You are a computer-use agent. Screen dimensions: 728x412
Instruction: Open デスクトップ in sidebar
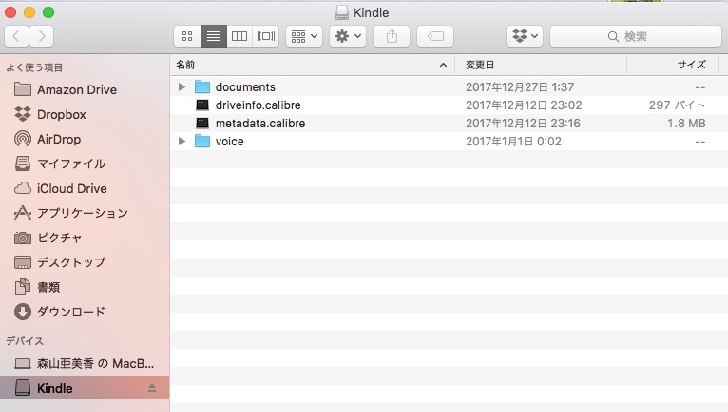click(84, 262)
